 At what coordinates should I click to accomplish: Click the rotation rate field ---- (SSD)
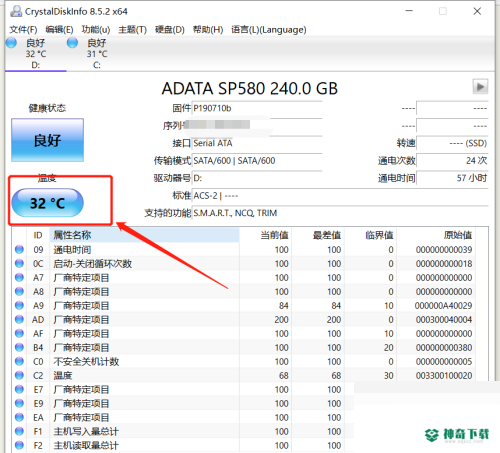pos(452,144)
